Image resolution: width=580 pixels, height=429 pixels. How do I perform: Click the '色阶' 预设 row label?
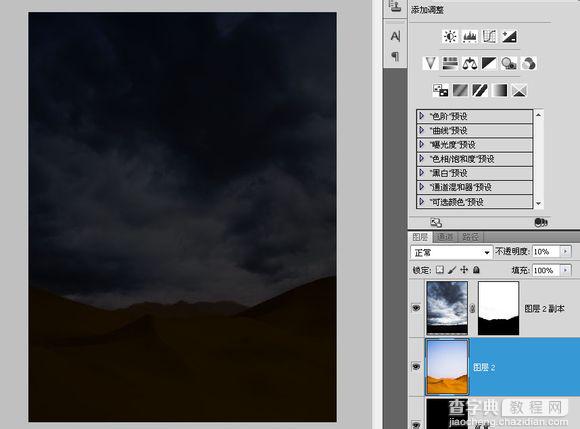point(448,116)
